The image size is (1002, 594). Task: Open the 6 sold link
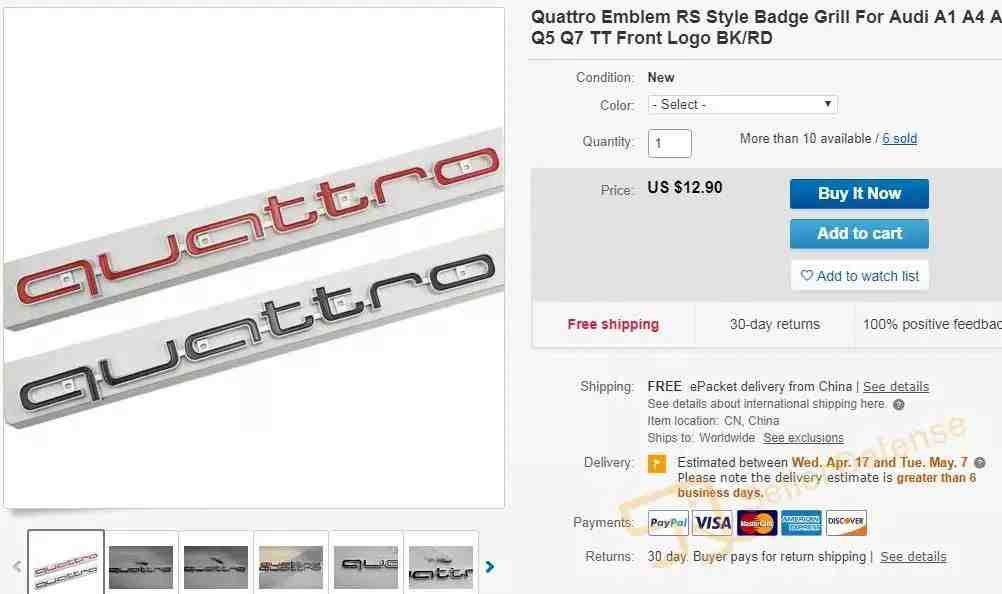tap(900, 139)
